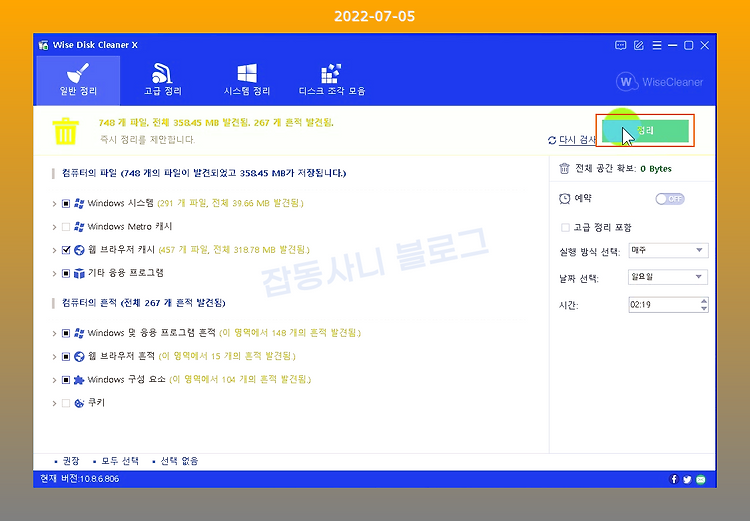Select the Windows 시스템 row label
The width and height of the screenshot is (750, 521).
(x=121, y=203)
